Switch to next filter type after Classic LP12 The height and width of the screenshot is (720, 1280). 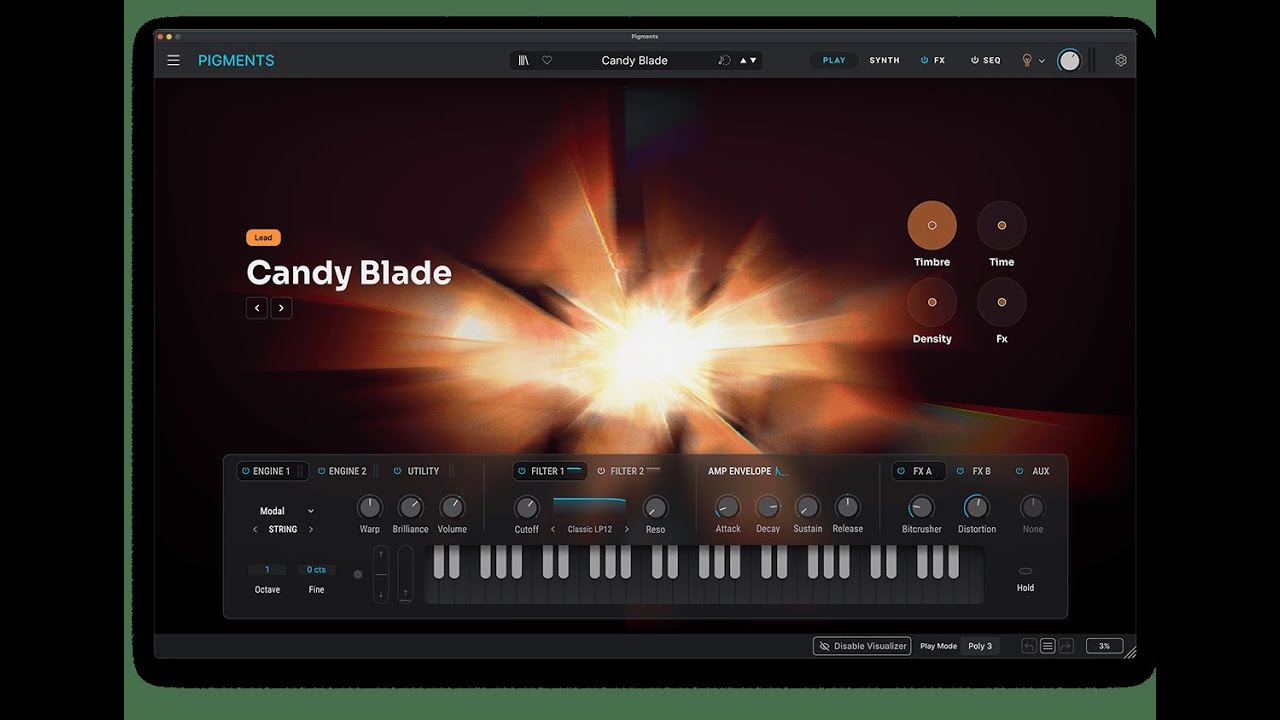pos(627,529)
